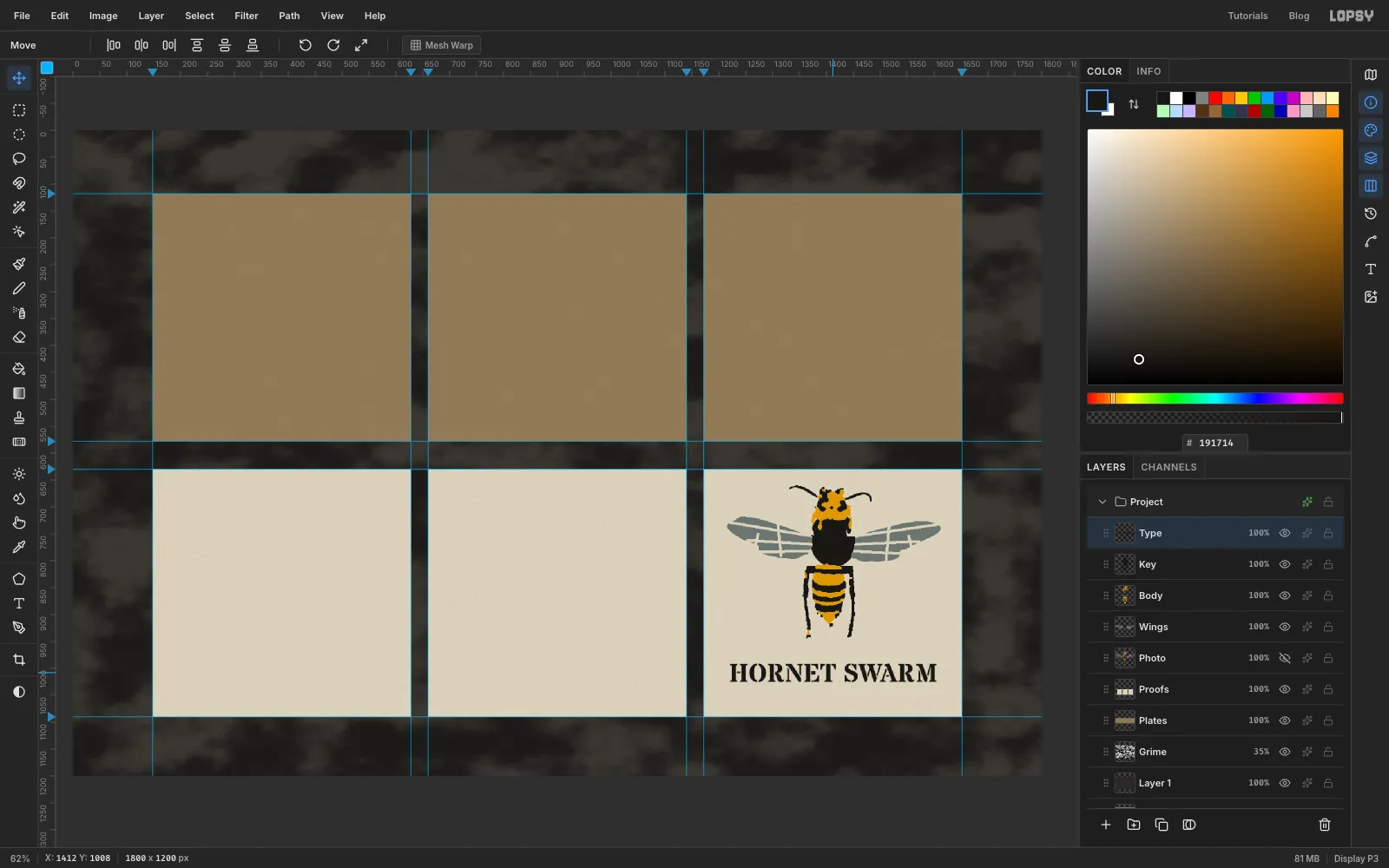Click the Redo arrow in options bar
Viewport: 1389px width, 868px height.
click(333, 45)
